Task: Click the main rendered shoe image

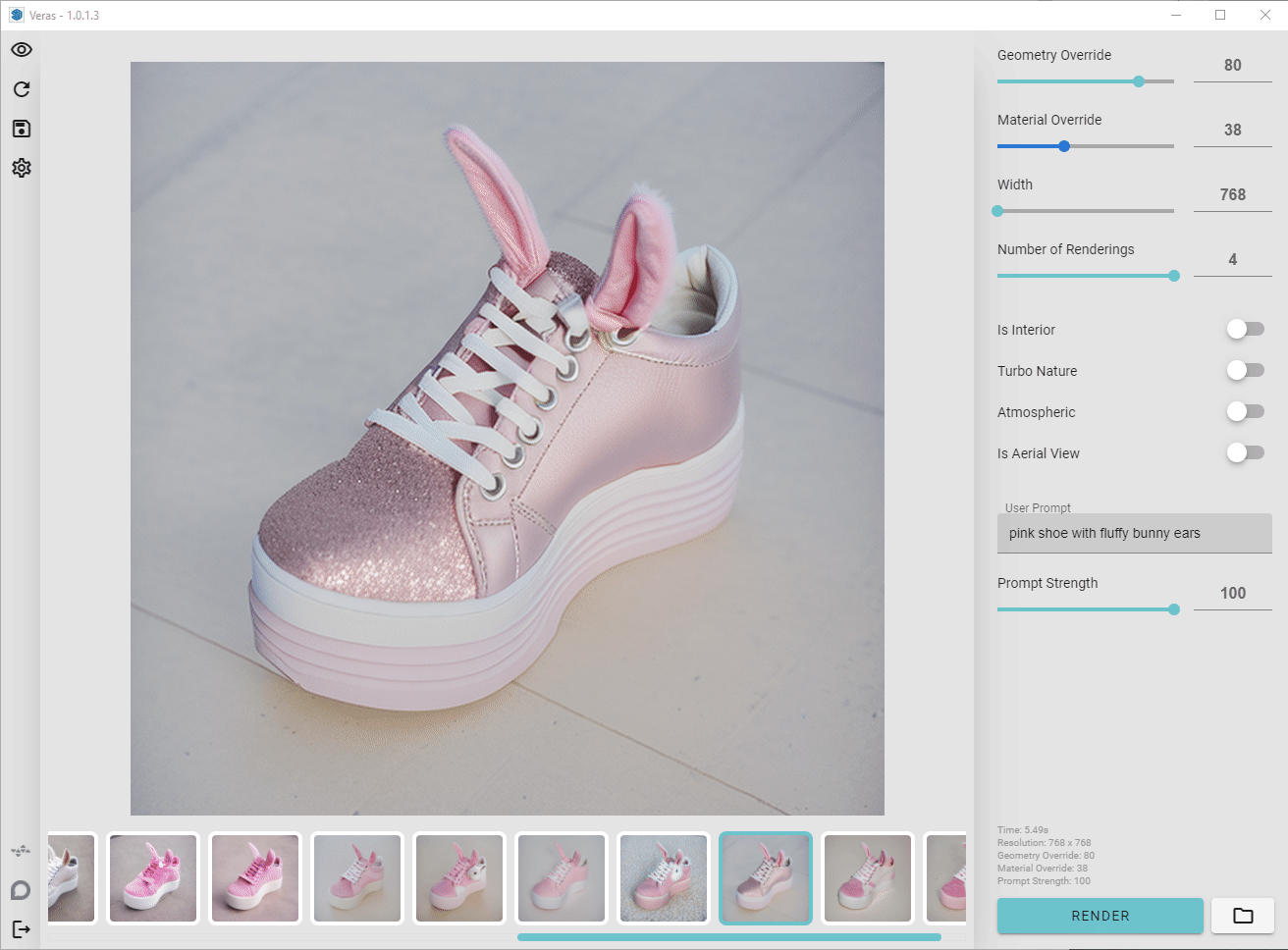Action: click(508, 439)
